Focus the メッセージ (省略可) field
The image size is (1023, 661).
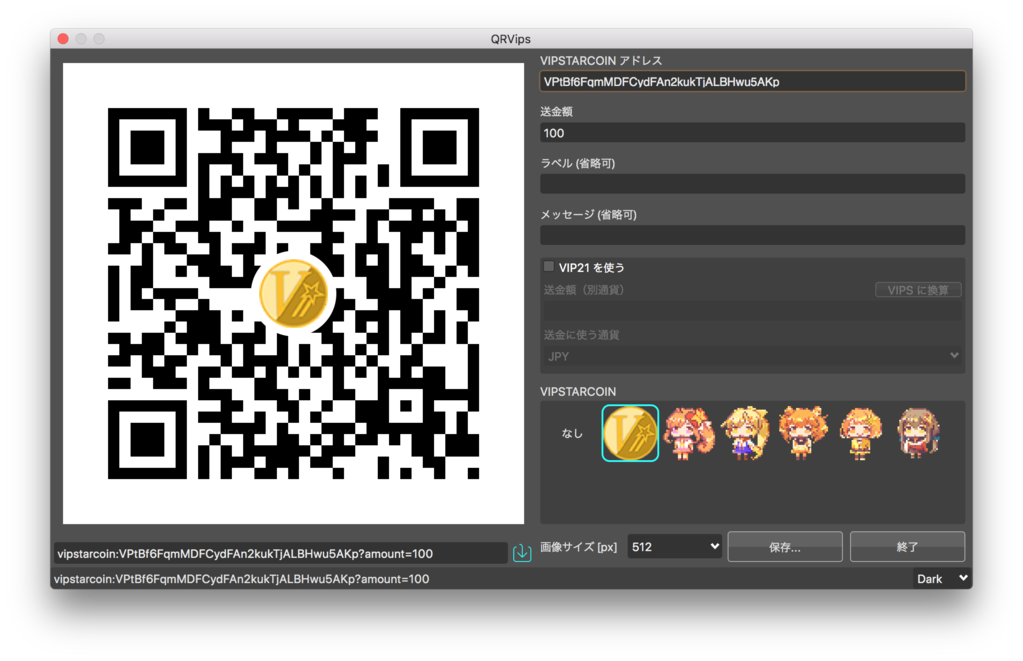[x=752, y=235]
